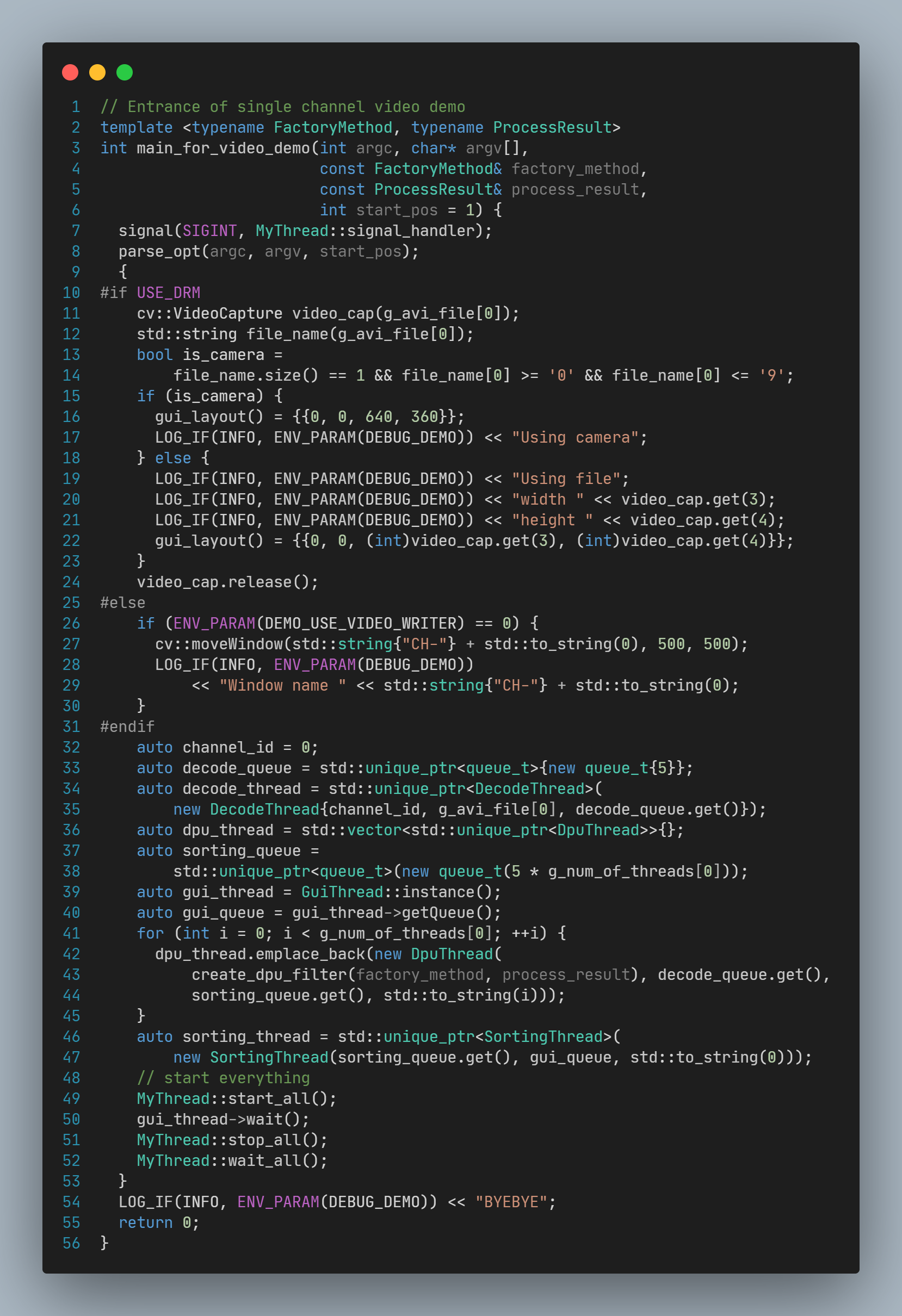Click 'decode_queue' on line 33
This screenshot has width=902, height=1316.
(237, 768)
